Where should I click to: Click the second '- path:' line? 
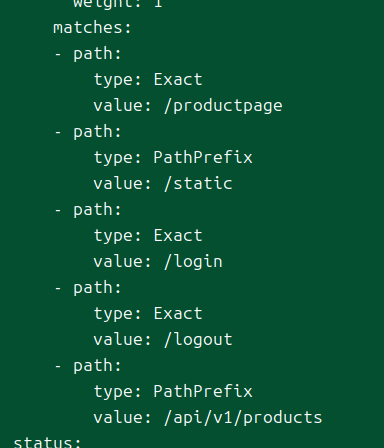pyautogui.click(x=88, y=132)
